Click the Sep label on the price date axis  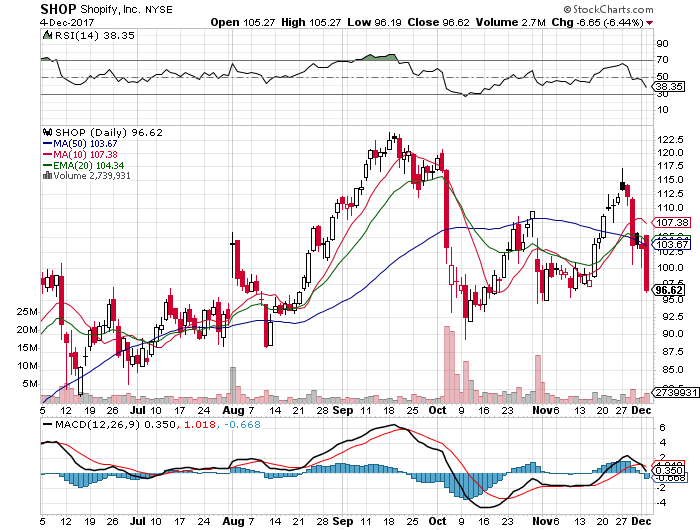pyautogui.click(x=343, y=410)
